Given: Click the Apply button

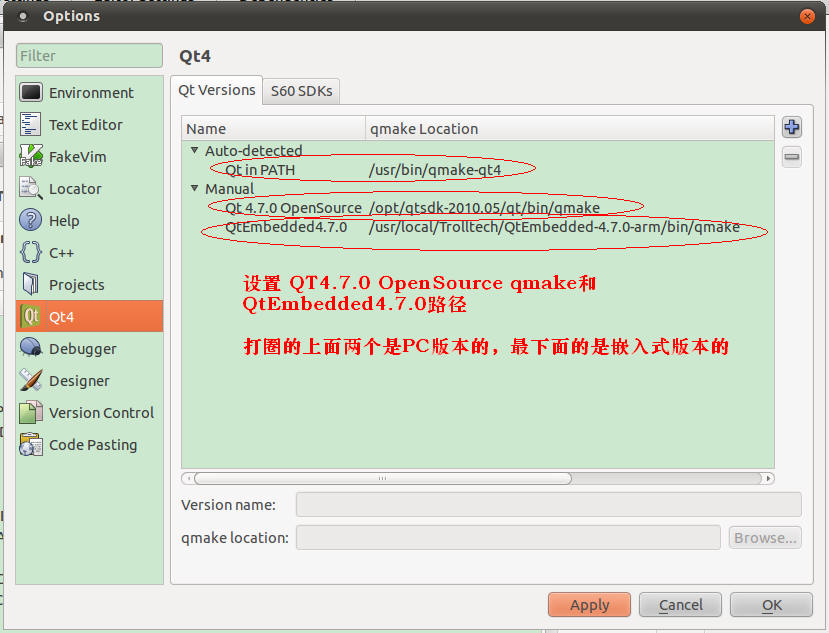Looking at the screenshot, I should 589,604.
